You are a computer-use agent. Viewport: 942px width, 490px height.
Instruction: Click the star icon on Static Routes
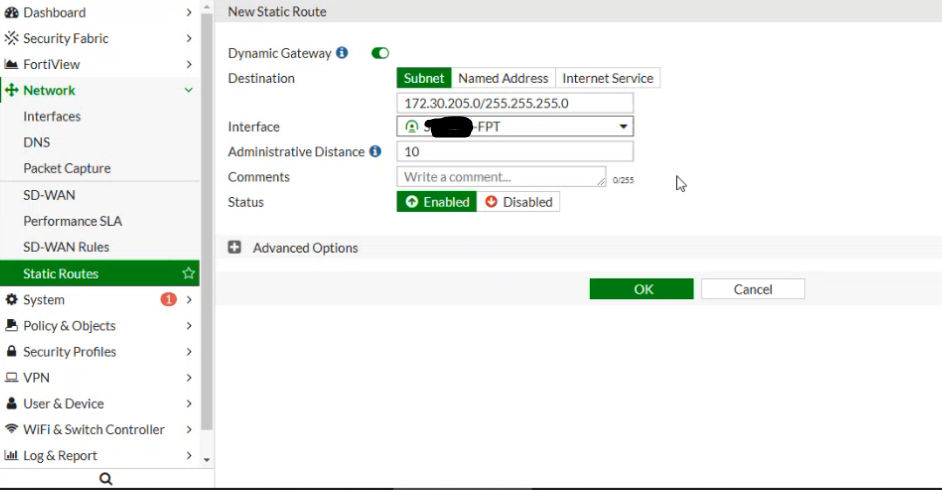click(188, 273)
